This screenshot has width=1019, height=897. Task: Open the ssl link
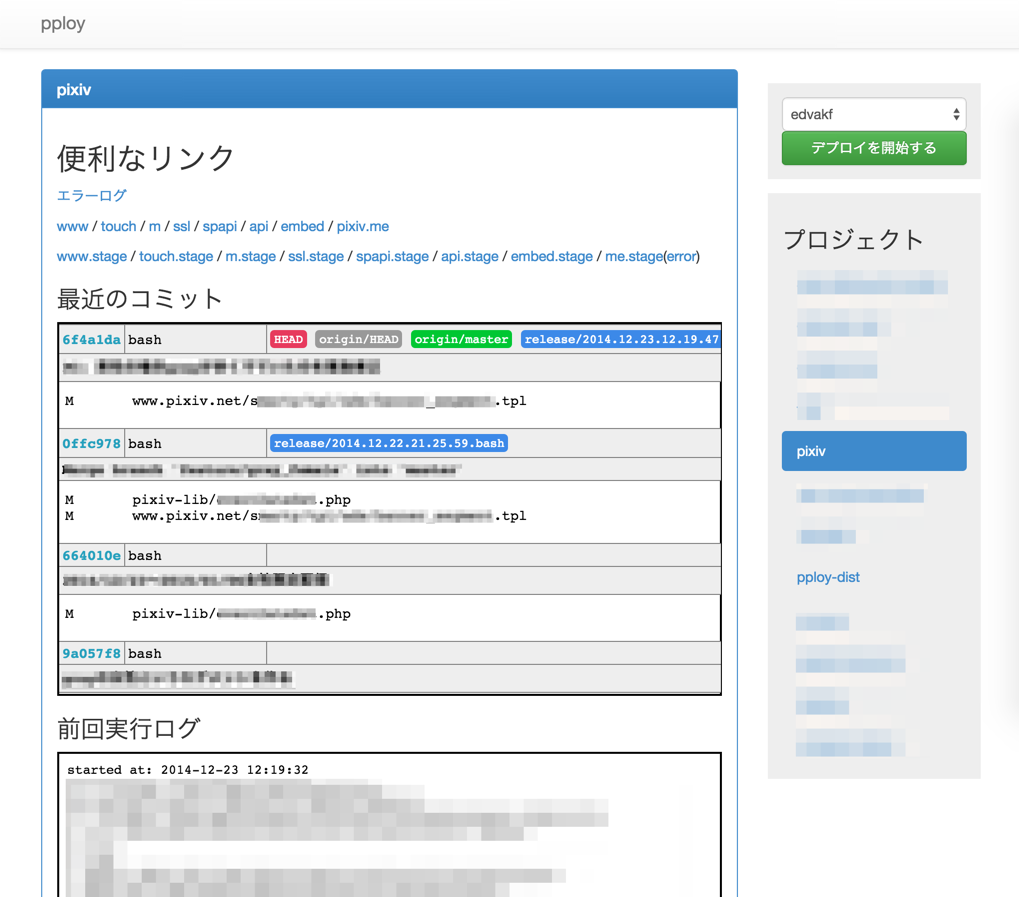tap(181, 226)
